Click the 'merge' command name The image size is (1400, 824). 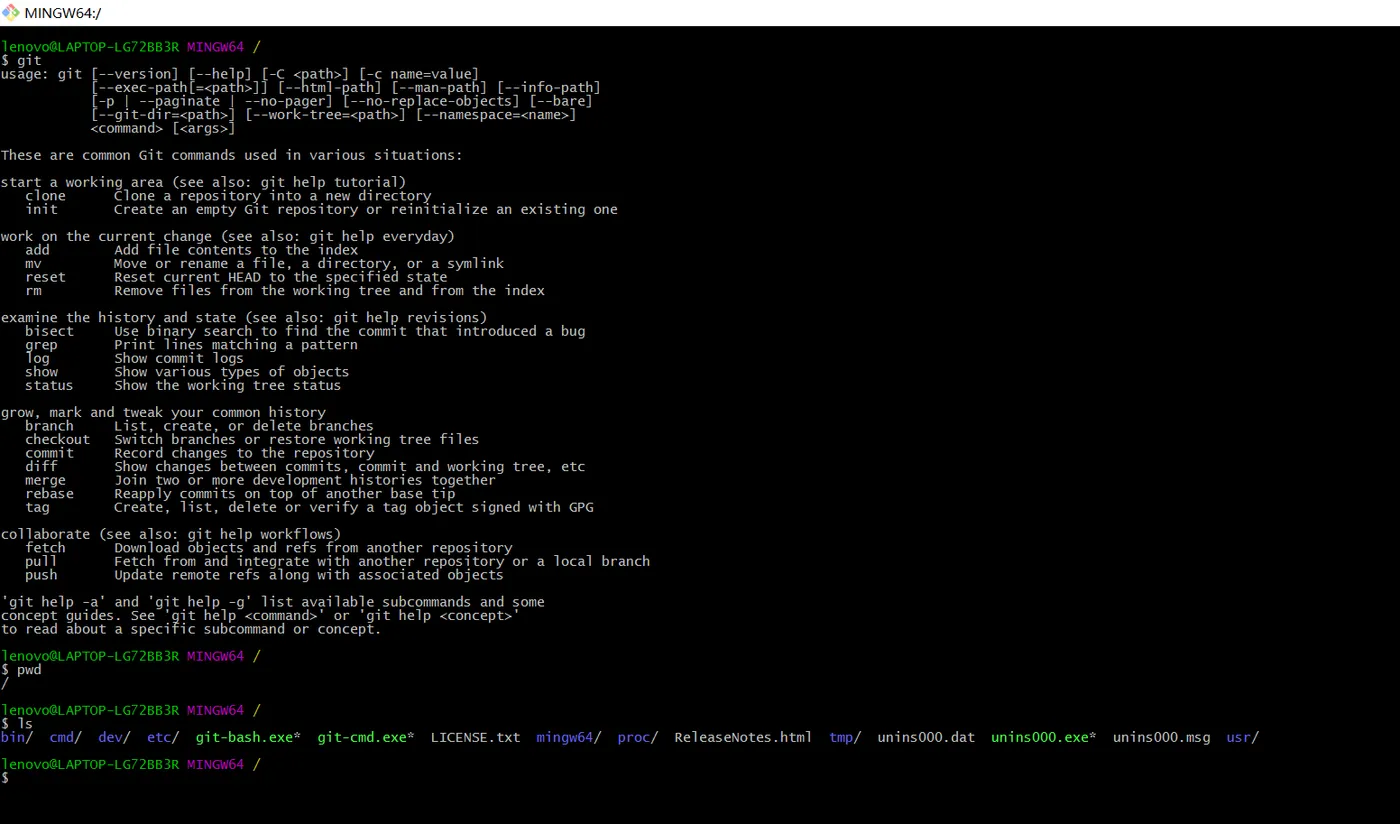[x=45, y=480]
